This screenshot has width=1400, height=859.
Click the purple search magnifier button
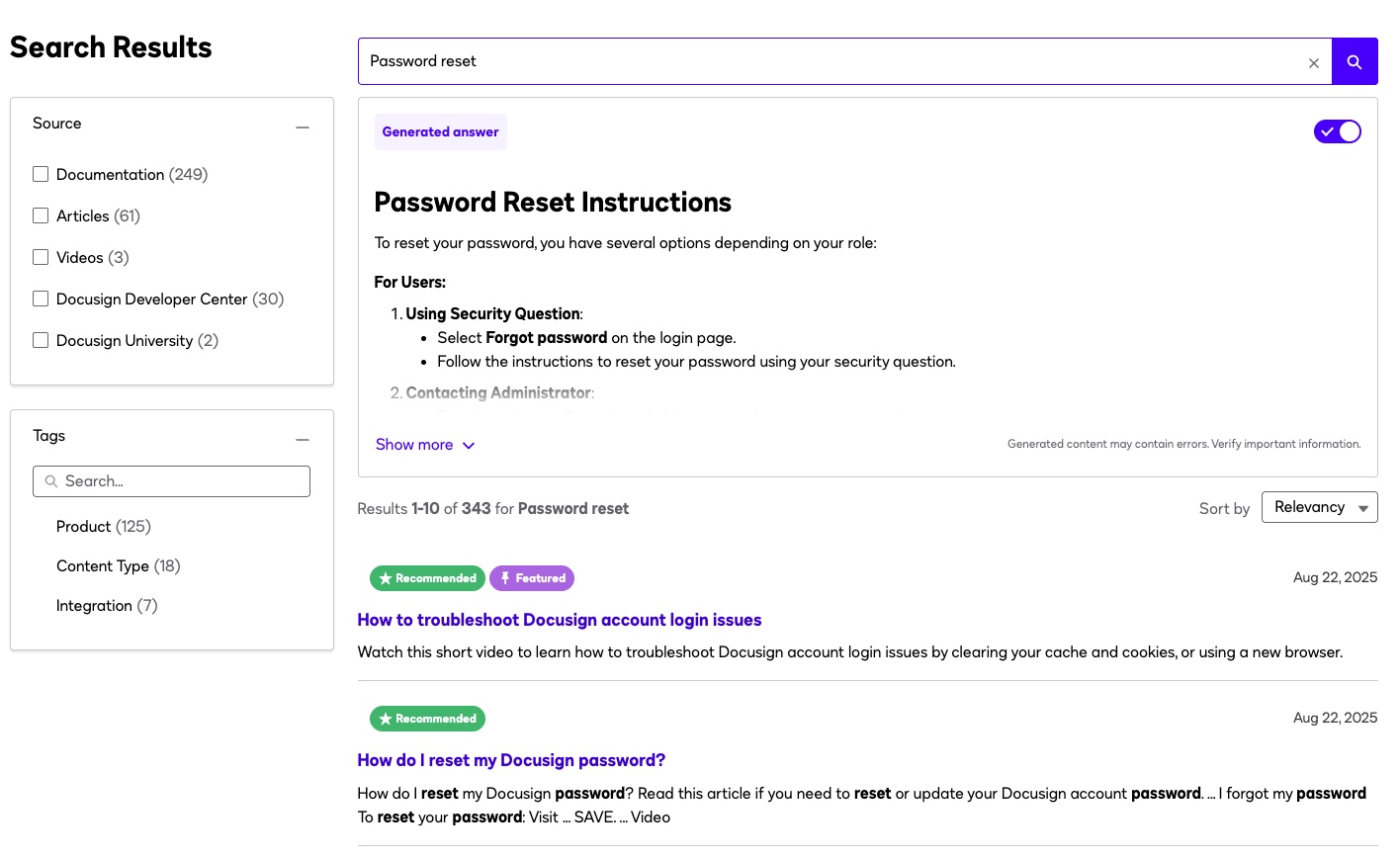click(1354, 61)
